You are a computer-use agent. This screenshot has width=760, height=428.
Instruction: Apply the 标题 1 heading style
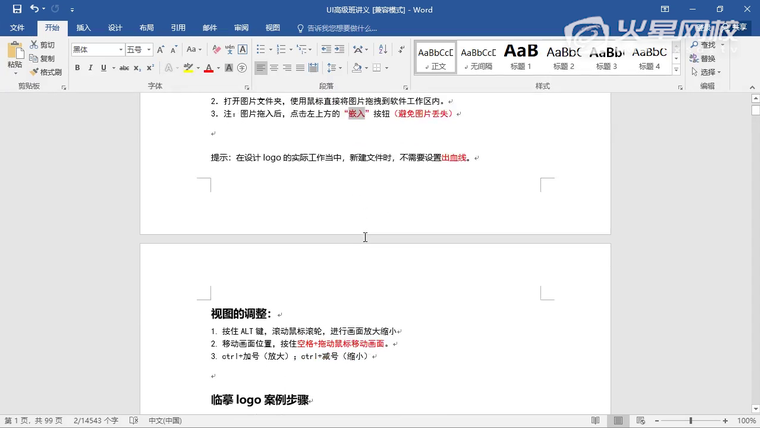pos(521,57)
